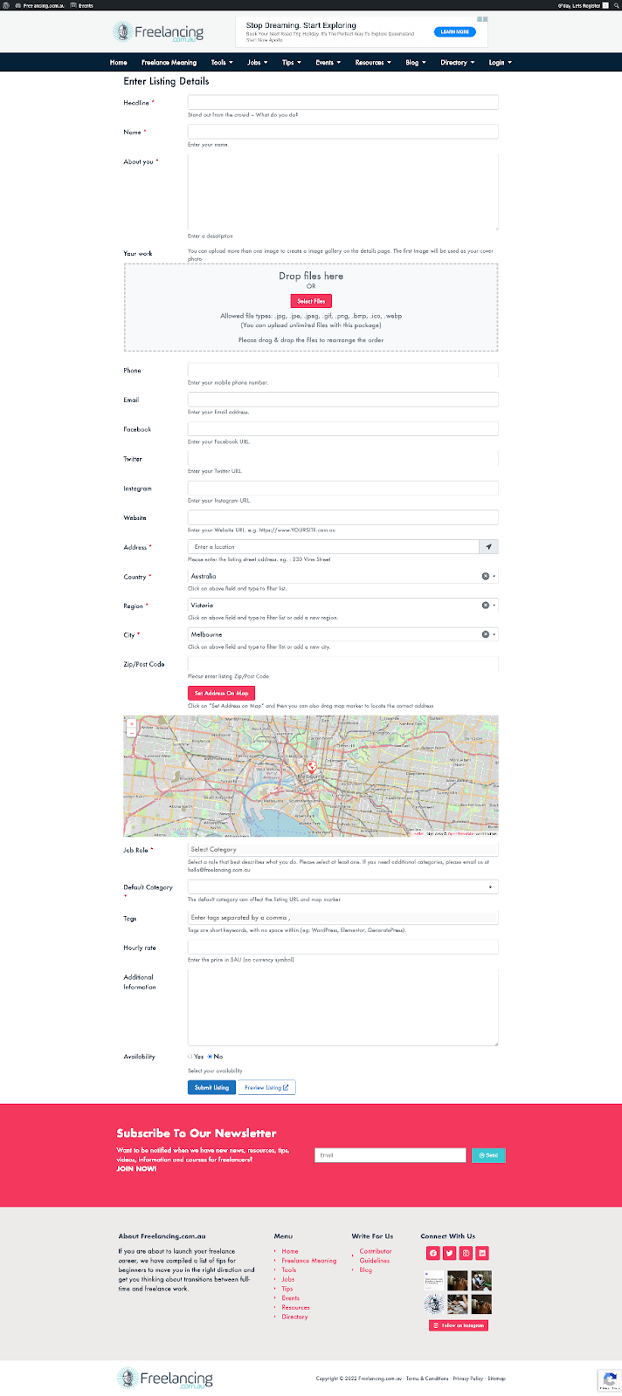The height and width of the screenshot is (1396, 622).
Task: Open the LinkedIn social icon in footer
Action: pyautogui.click(x=482, y=1253)
